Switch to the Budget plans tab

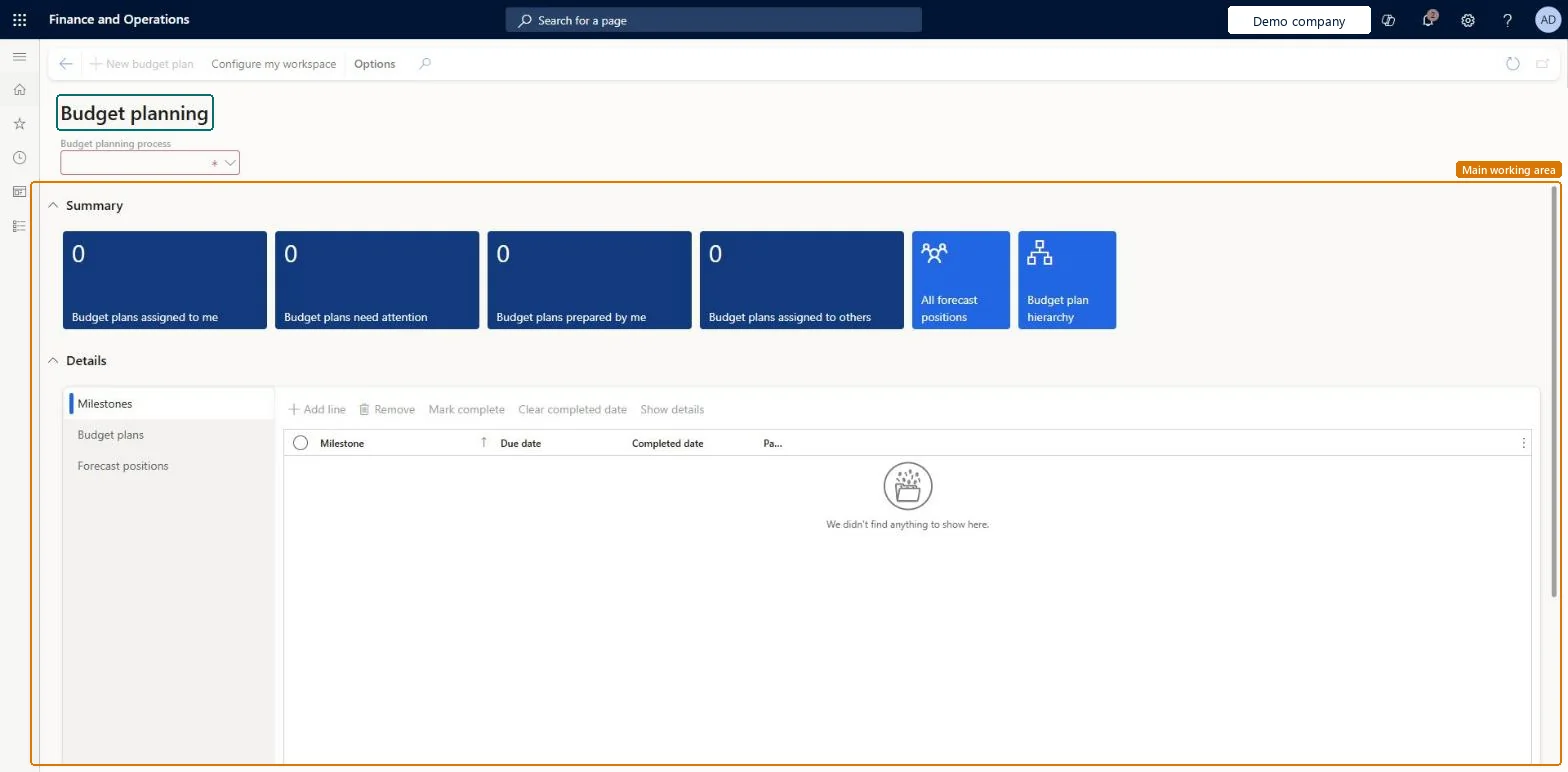coord(168,435)
